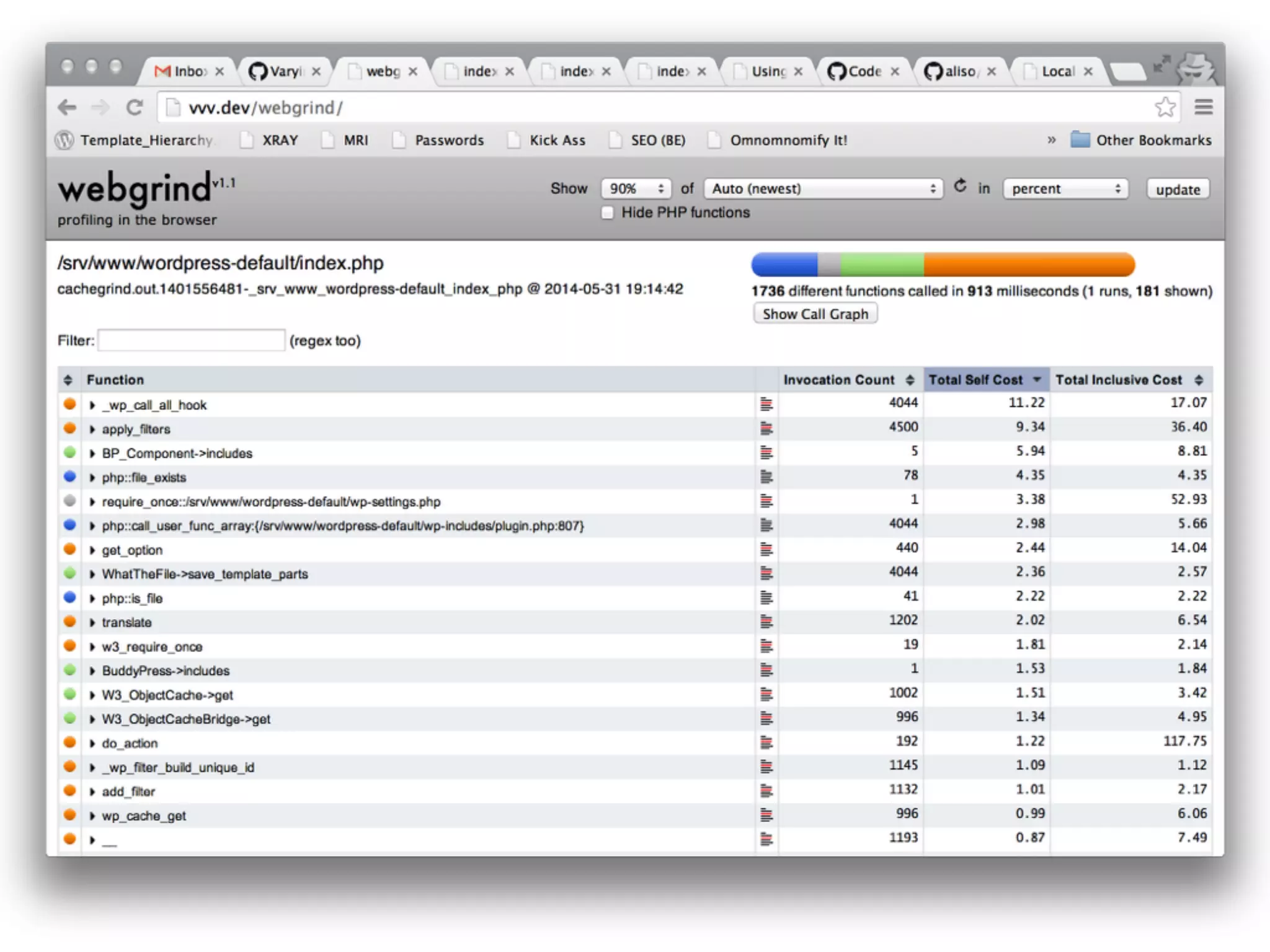Open the Chrome hamburger menu

(x=1204, y=107)
